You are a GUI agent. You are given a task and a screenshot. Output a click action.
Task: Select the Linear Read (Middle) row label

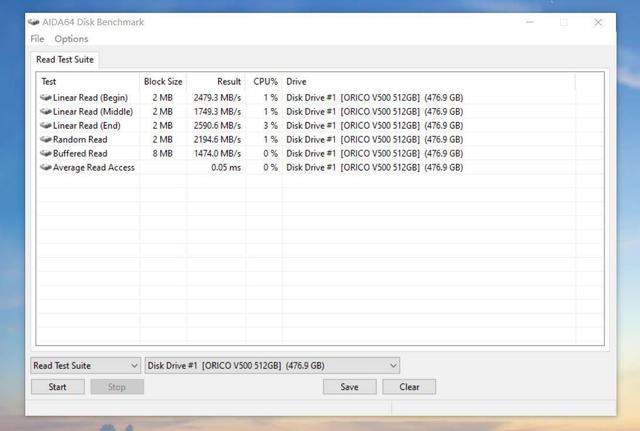pos(93,111)
